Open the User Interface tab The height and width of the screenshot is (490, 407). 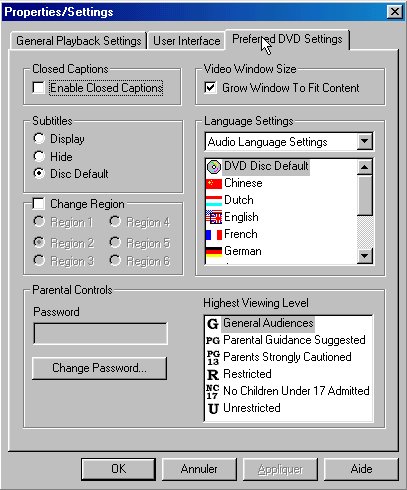[186, 41]
